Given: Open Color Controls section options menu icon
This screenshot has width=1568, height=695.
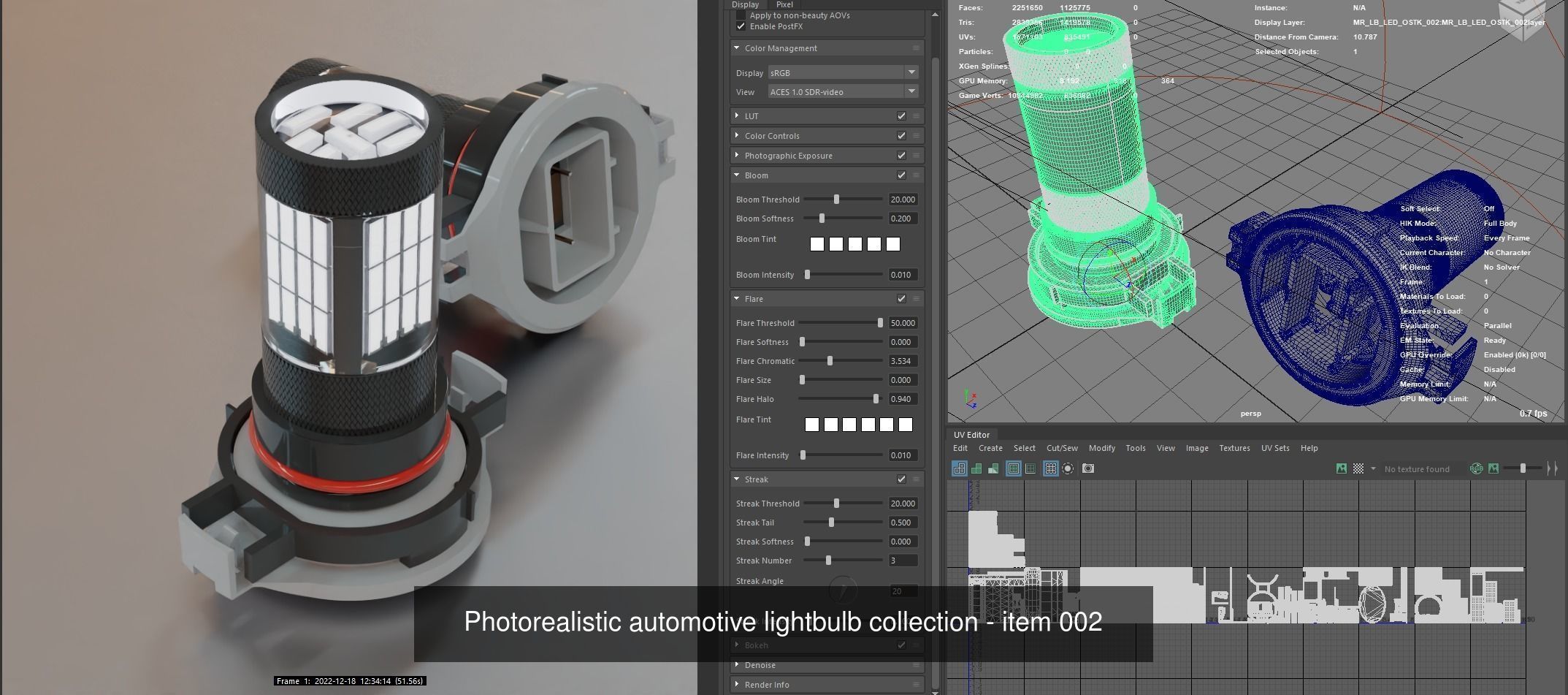Looking at the screenshot, I should click(916, 136).
